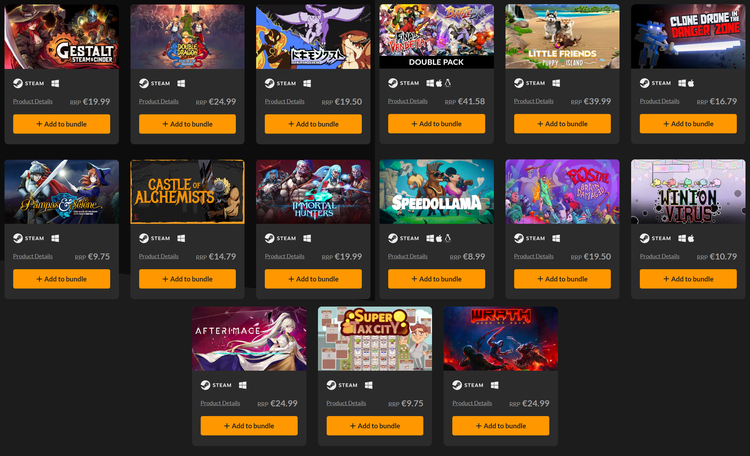750x456 pixels.
Task: Click the Steam icon under Super Tax City
Action: pos(331,385)
